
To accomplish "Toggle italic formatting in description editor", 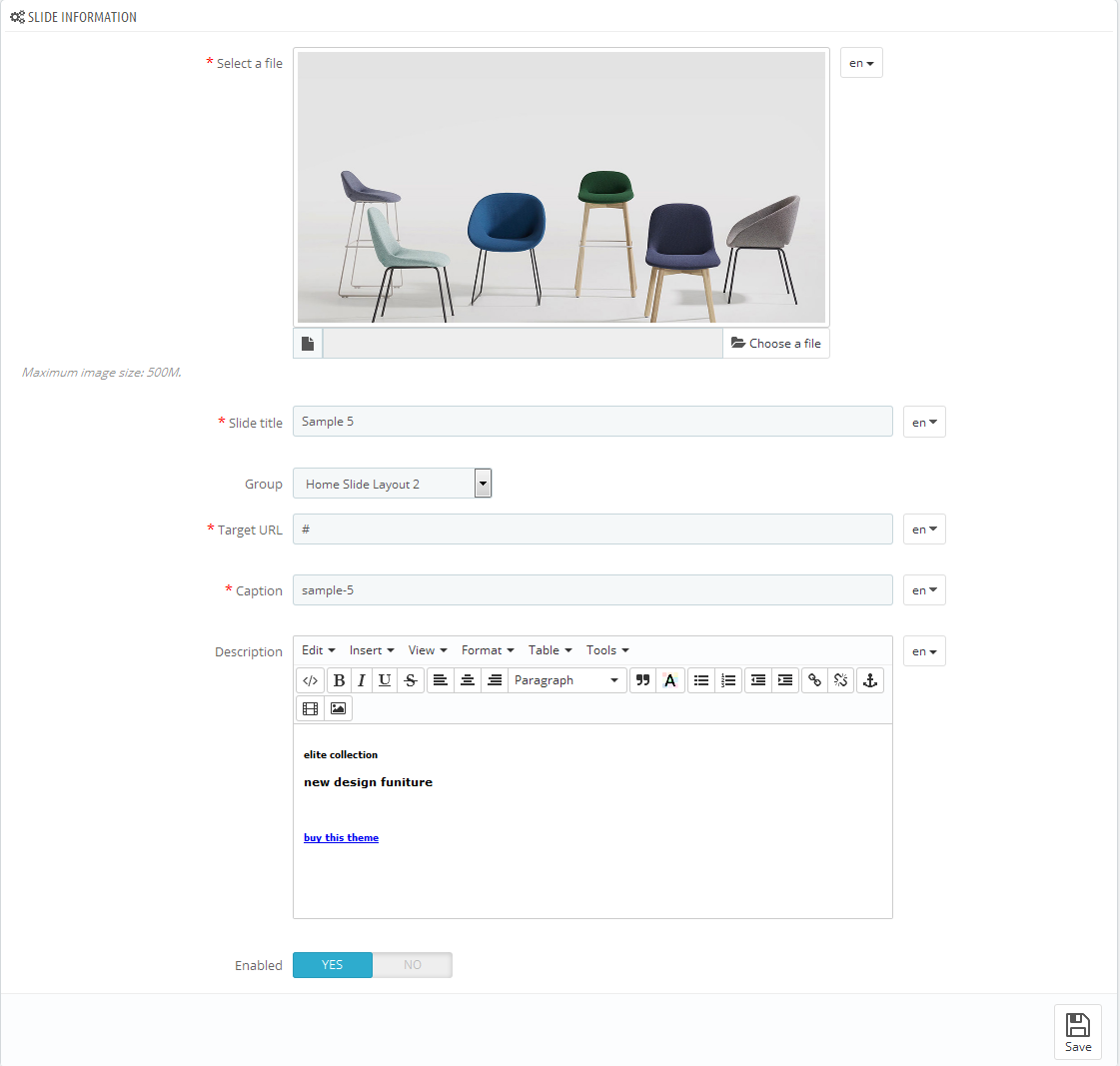I will [362, 680].
